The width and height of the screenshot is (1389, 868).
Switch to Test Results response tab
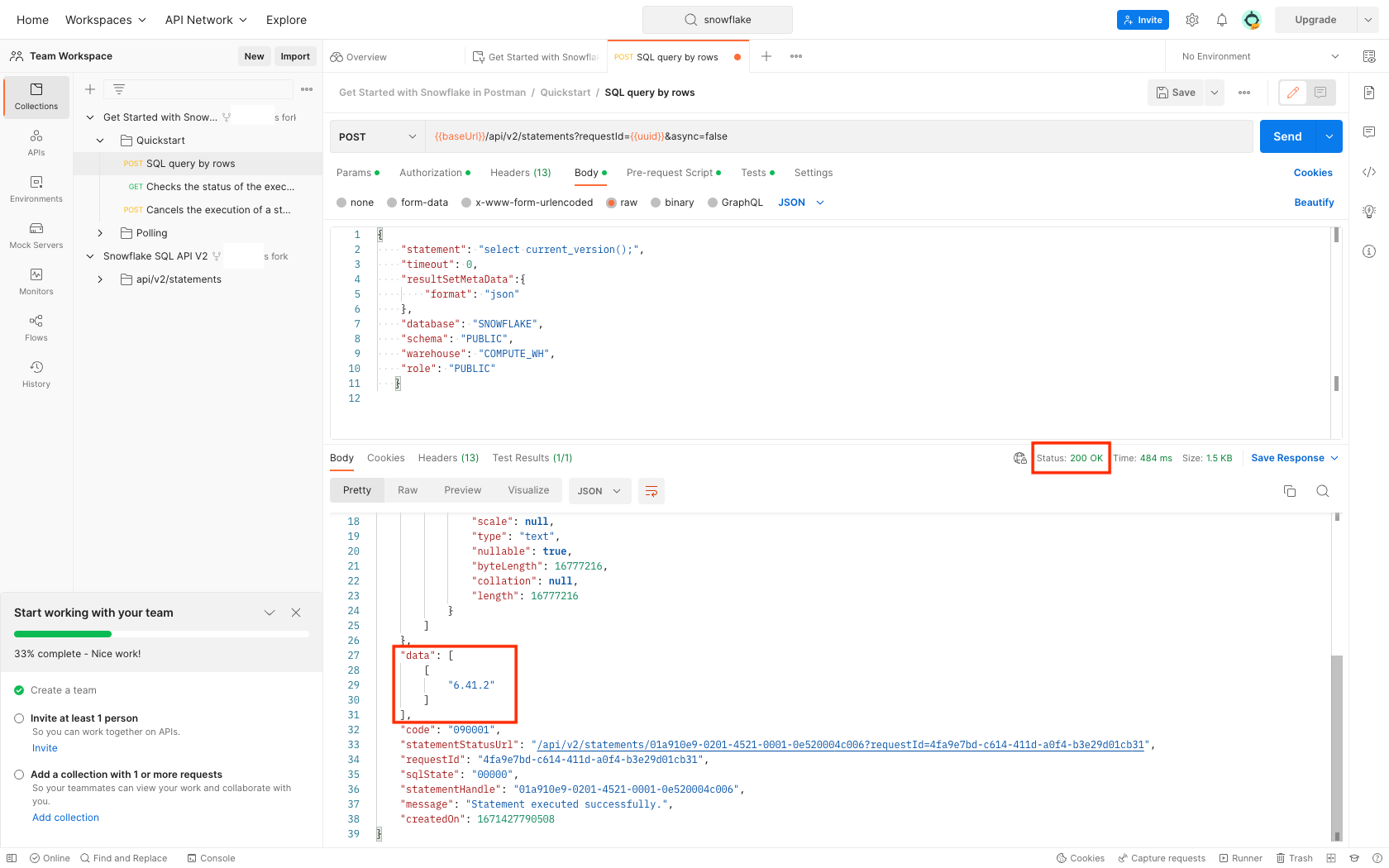pos(532,458)
